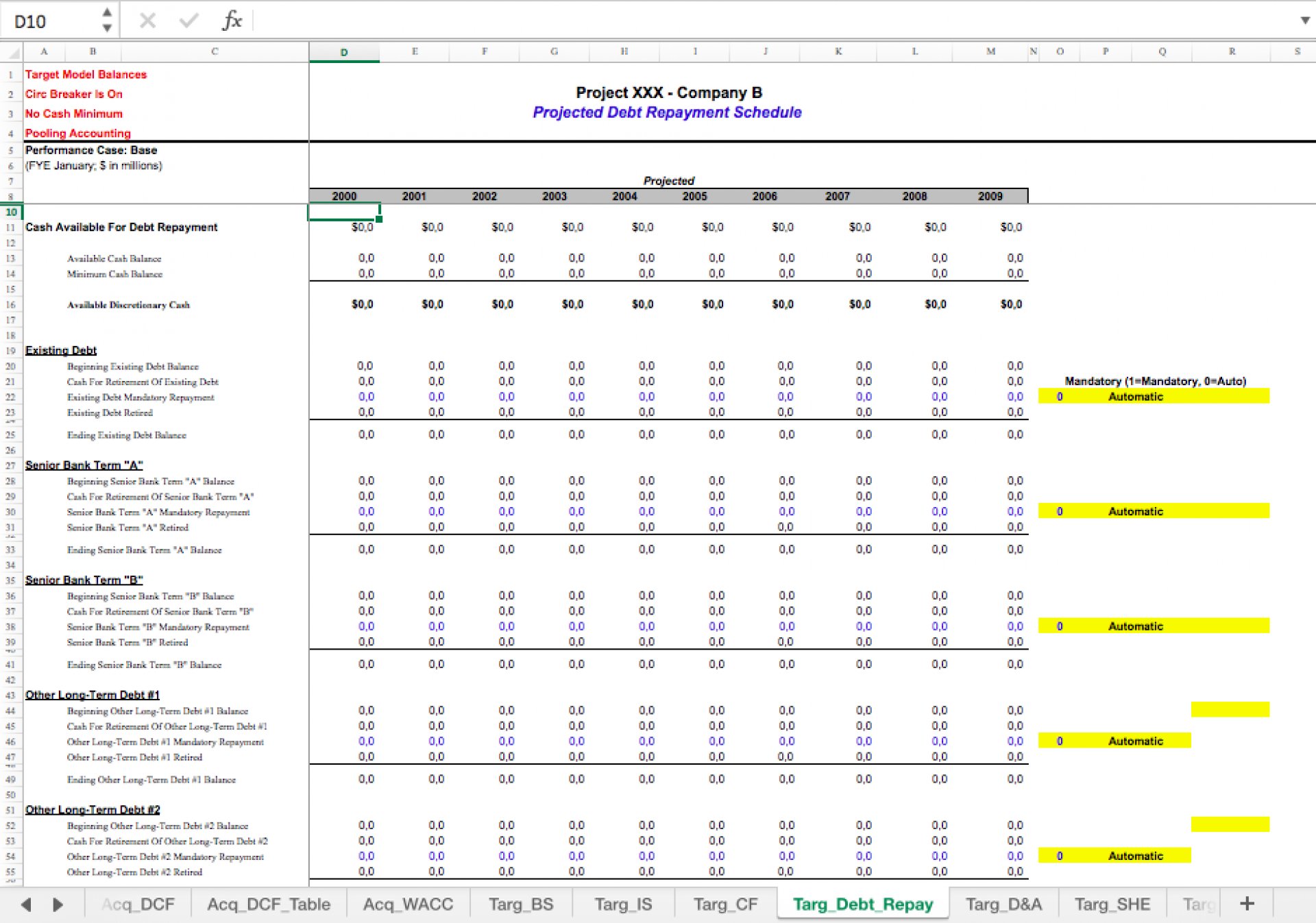Select column R header
1316x923 pixels.
(1232, 51)
